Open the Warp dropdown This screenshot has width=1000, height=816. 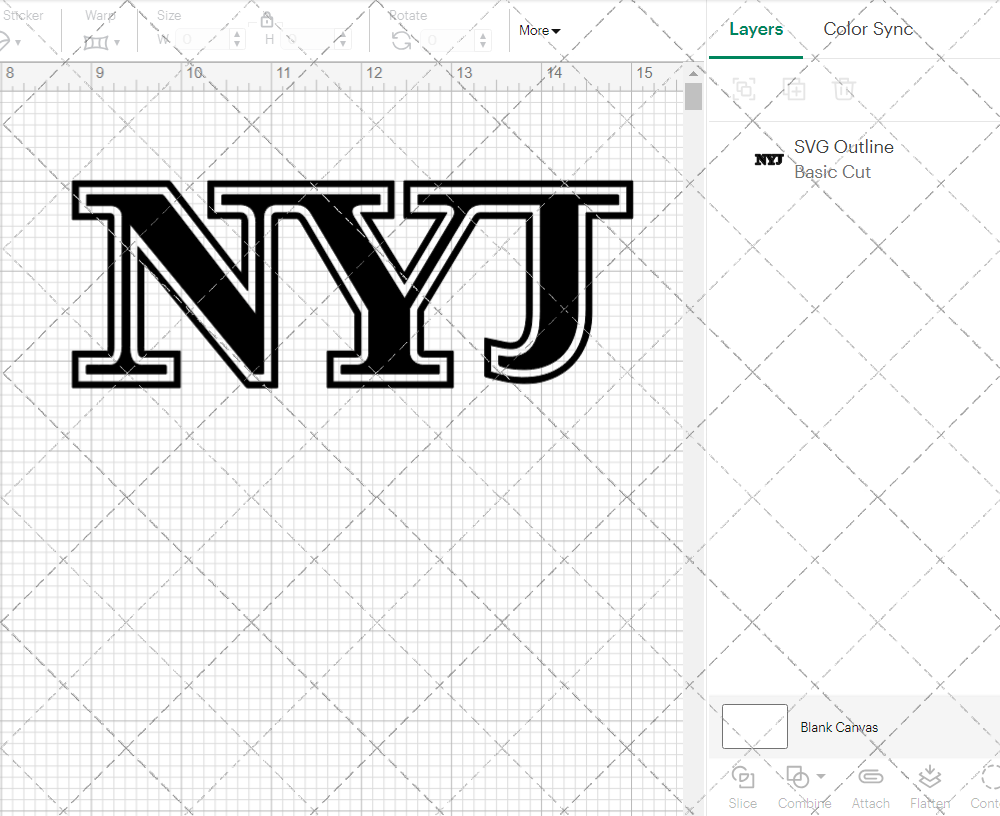[101, 42]
